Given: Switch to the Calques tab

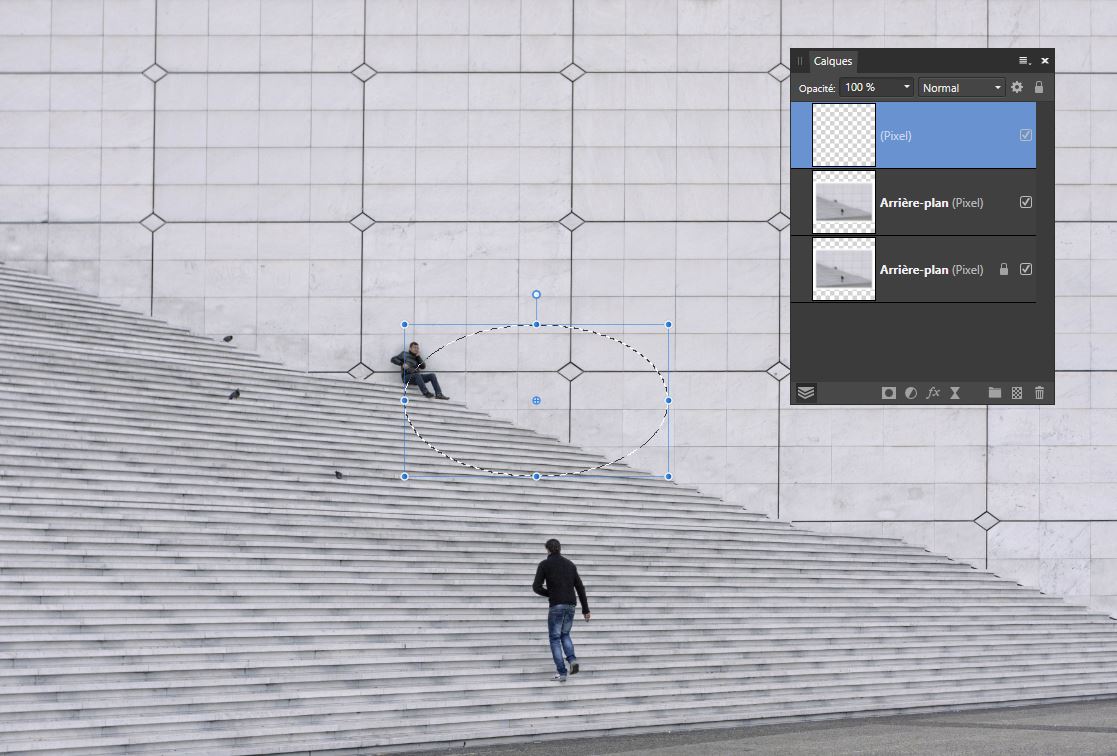Looking at the screenshot, I should (833, 61).
